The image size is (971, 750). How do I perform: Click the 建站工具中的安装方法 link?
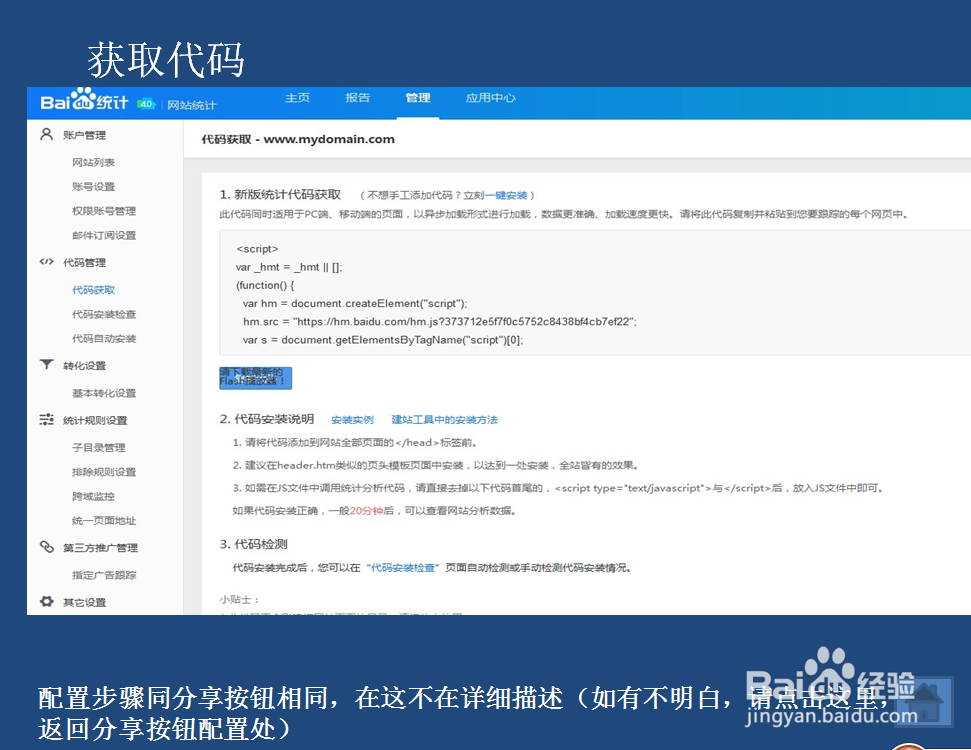tap(444, 419)
